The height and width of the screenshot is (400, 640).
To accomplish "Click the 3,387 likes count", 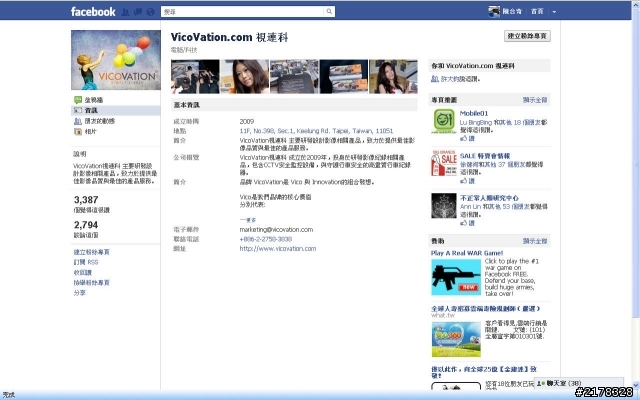I will pos(86,200).
